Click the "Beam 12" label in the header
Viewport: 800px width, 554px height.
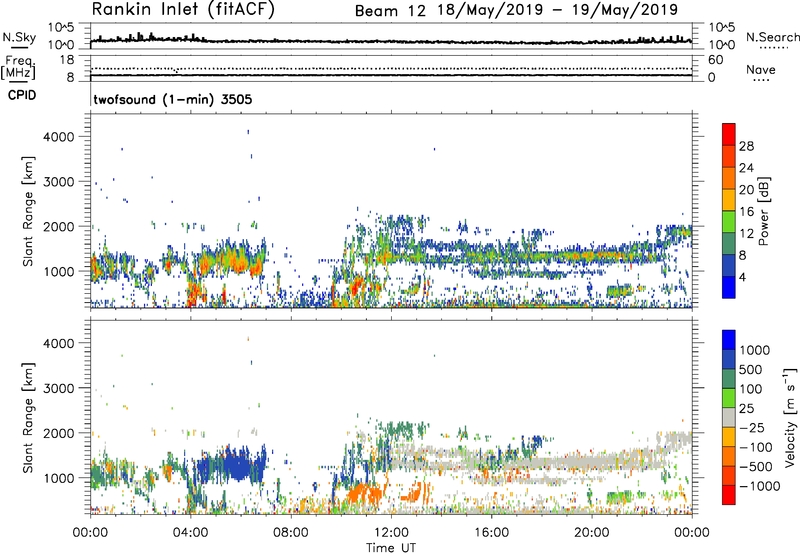coord(390,10)
